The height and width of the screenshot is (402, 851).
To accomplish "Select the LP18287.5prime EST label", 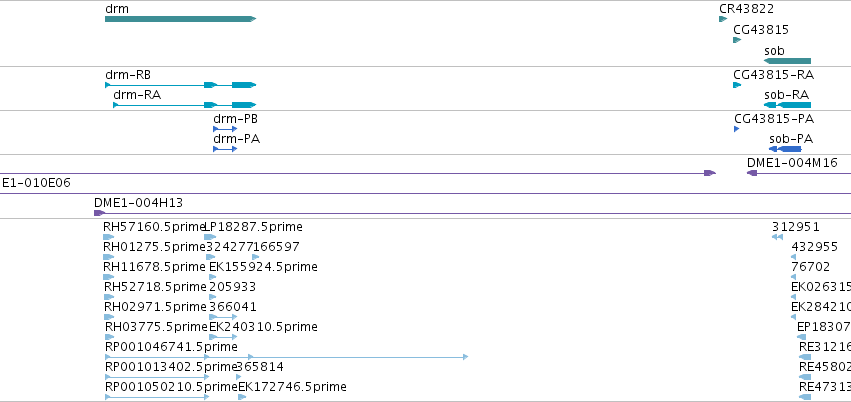I will click(x=253, y=227).
